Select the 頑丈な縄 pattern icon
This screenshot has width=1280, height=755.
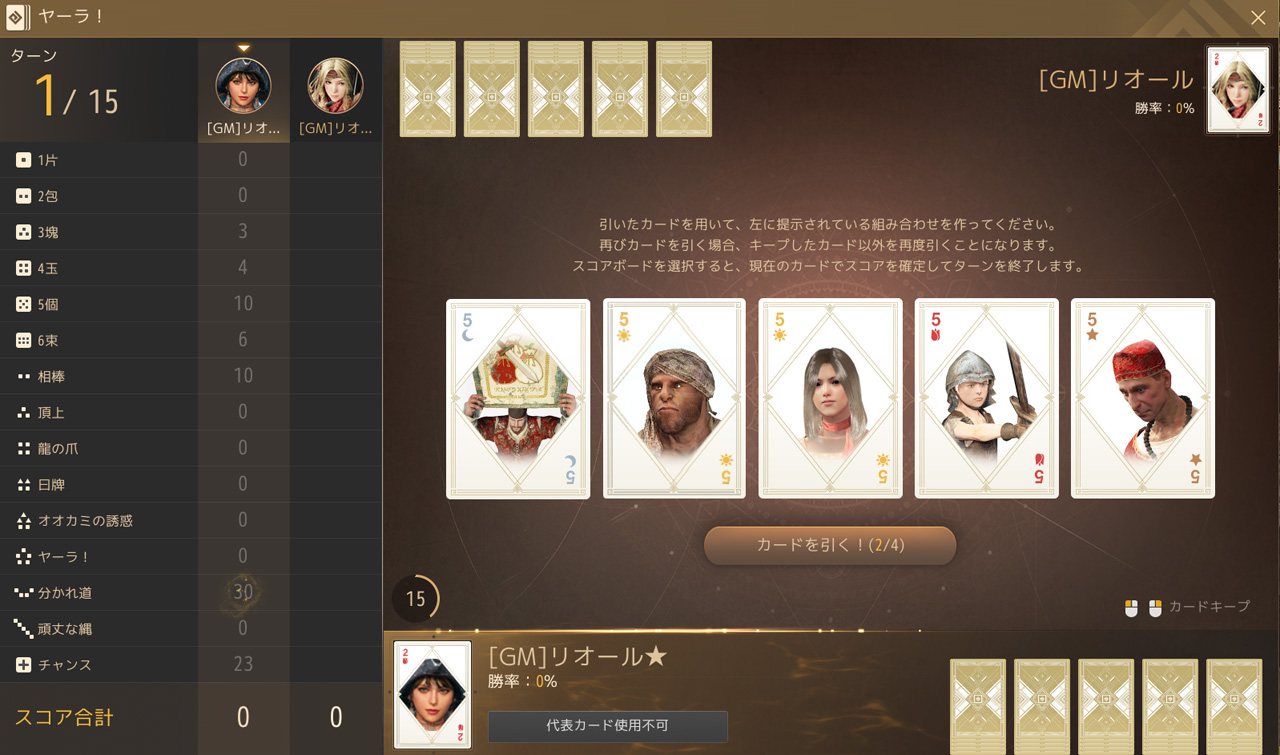pyautogui.click(x=23, y=628)
